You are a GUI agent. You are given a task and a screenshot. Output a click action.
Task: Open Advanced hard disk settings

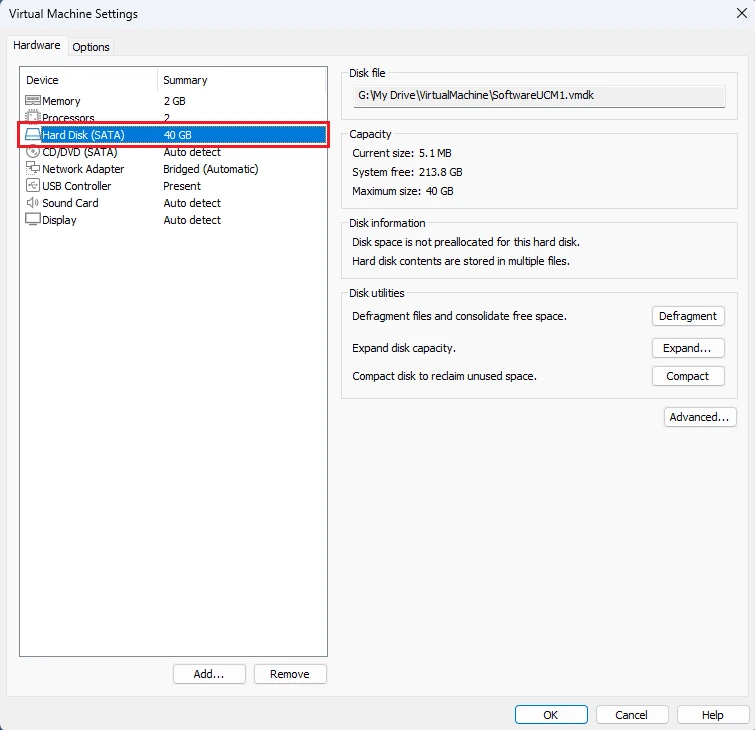700,417
